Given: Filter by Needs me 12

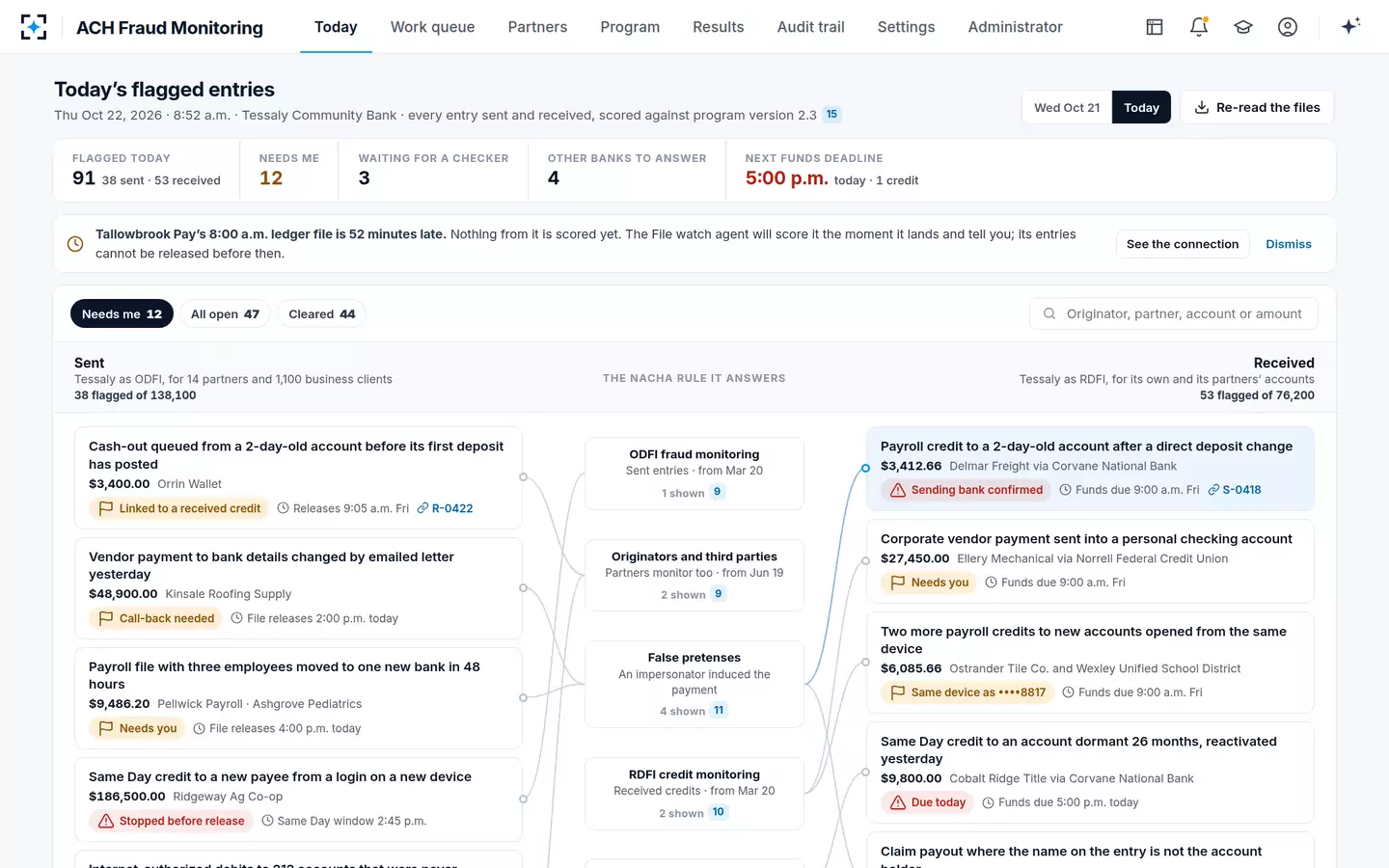Looking at the screenshot, I should click(122, 313).
